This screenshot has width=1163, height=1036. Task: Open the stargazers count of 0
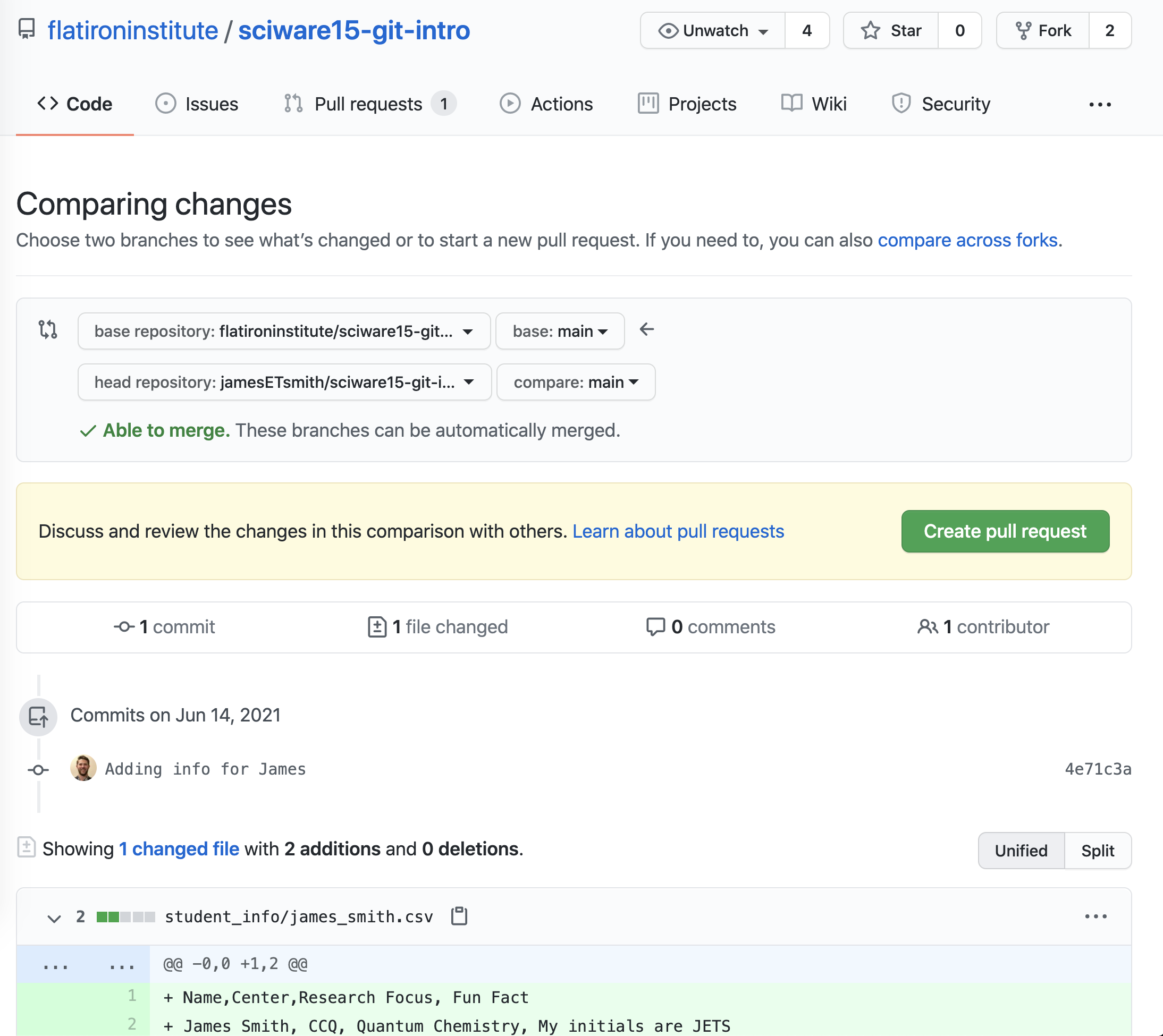(959, 30)
